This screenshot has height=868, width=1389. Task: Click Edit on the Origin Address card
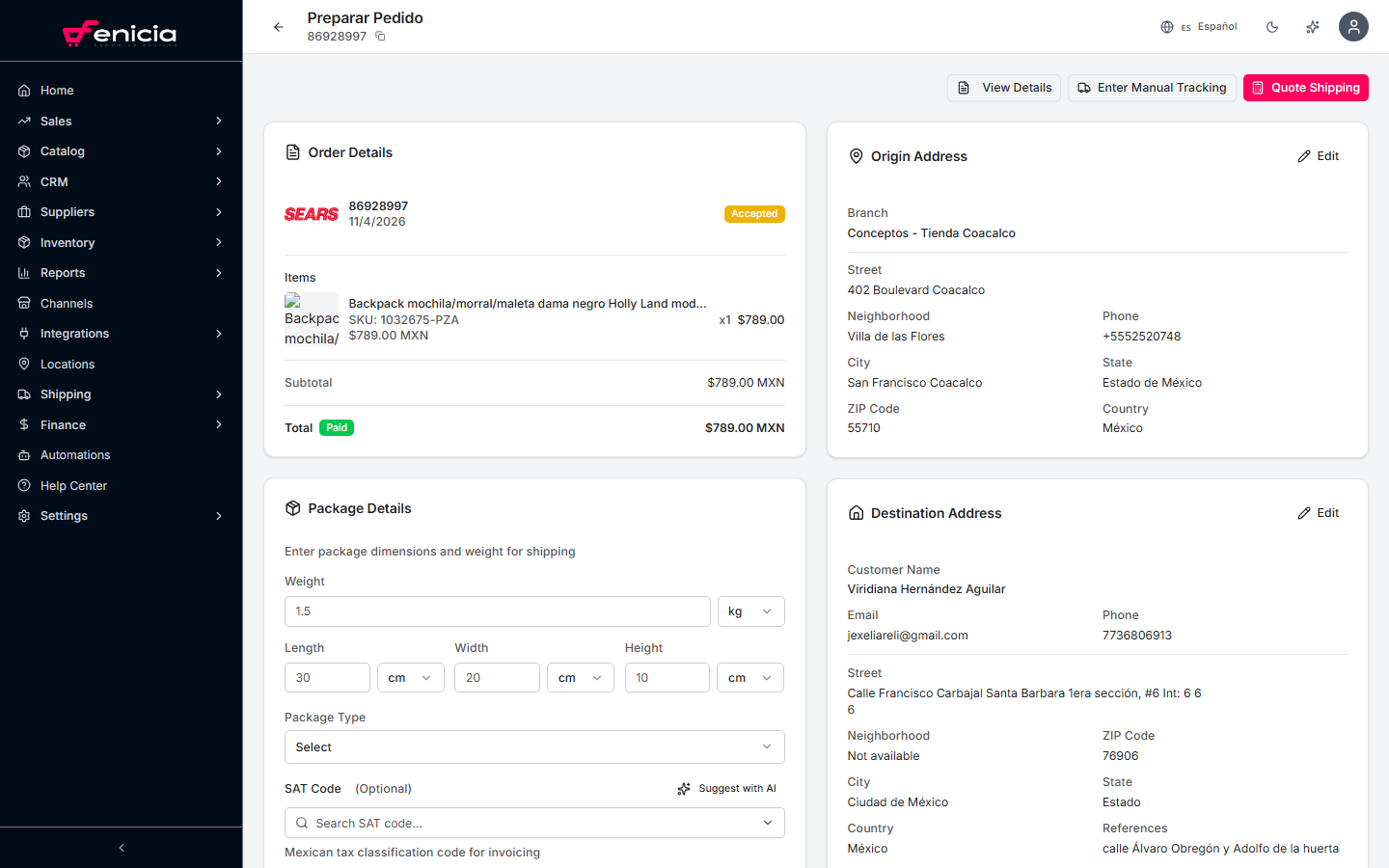pyautogui.click(x=1318, y=155)
